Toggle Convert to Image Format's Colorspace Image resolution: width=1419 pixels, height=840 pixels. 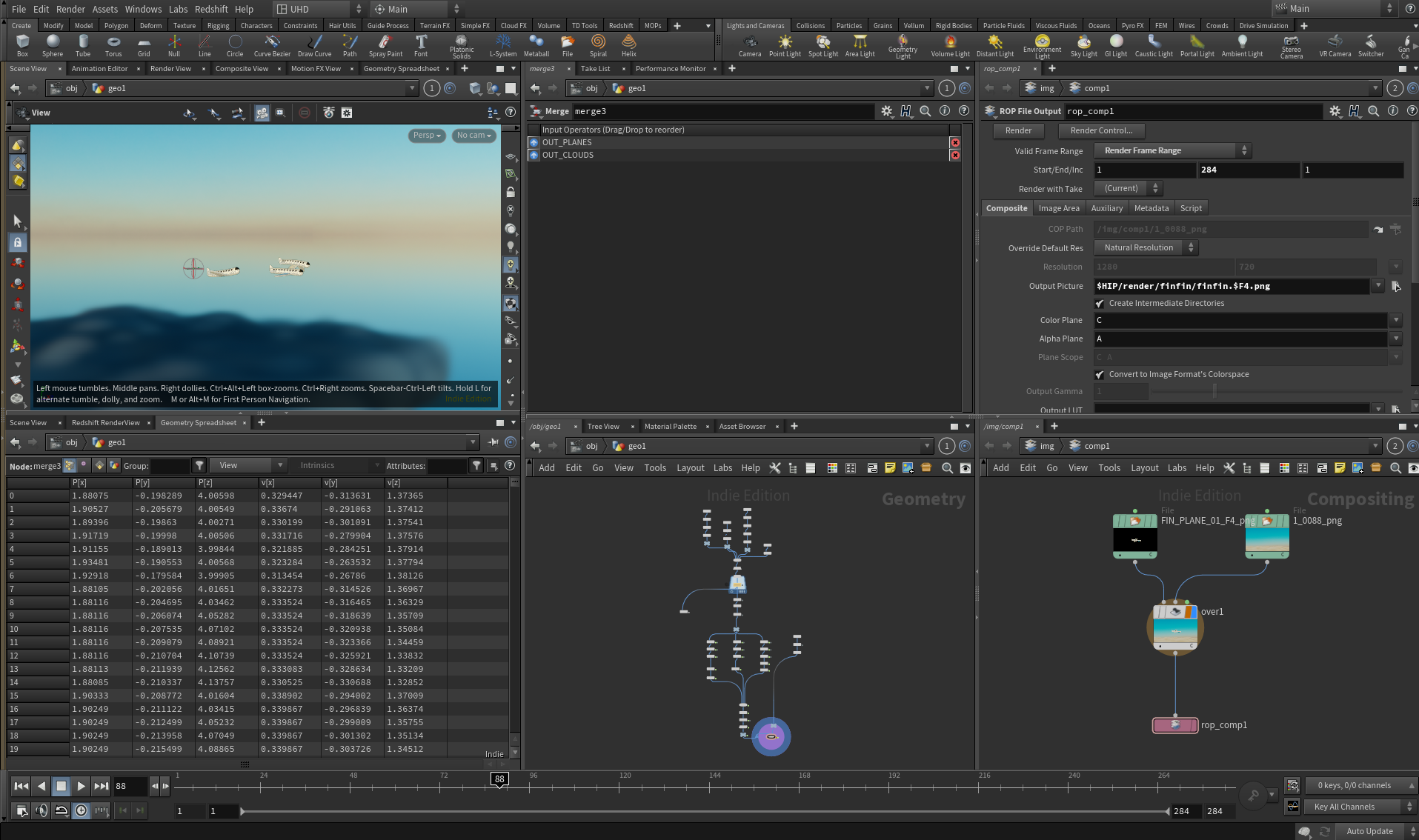click(1100, 375)
